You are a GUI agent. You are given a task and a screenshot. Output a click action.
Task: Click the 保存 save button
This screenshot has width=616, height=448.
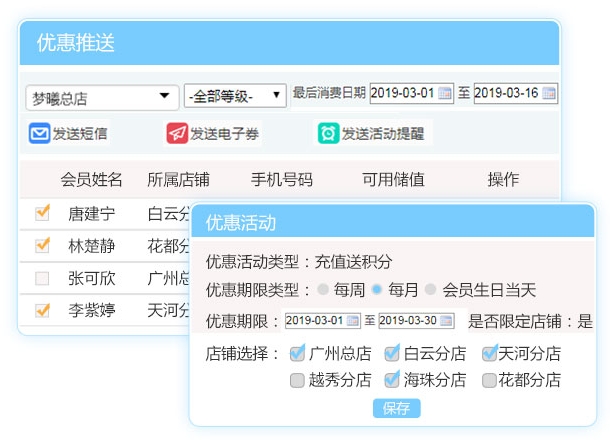pyautogui.click(x=396, y=408)
